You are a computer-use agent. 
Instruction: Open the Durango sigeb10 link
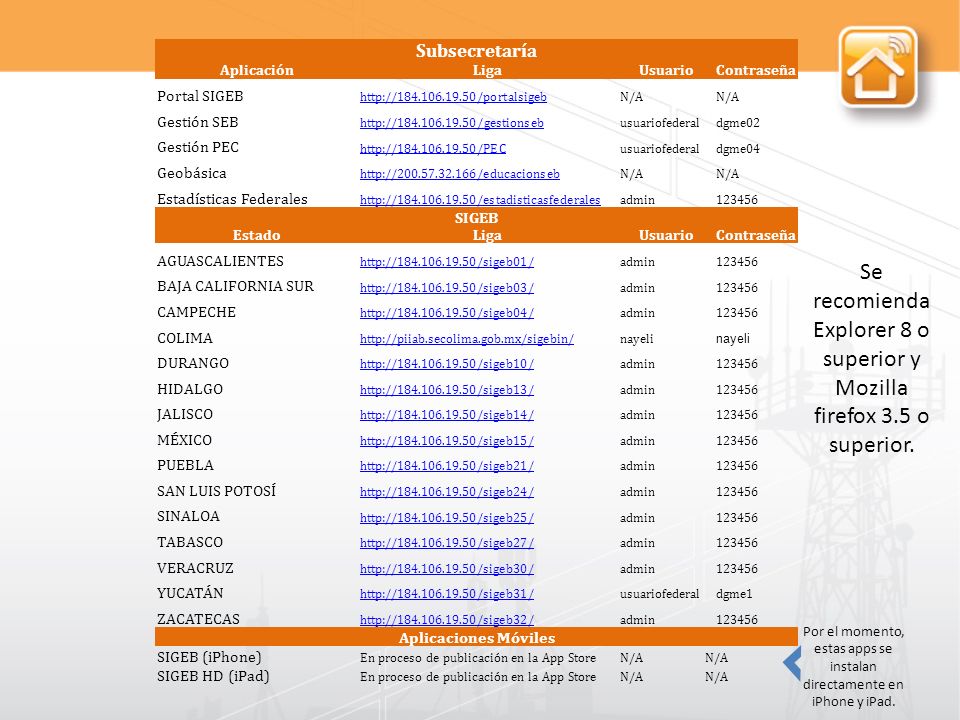[x=447, y=364]
